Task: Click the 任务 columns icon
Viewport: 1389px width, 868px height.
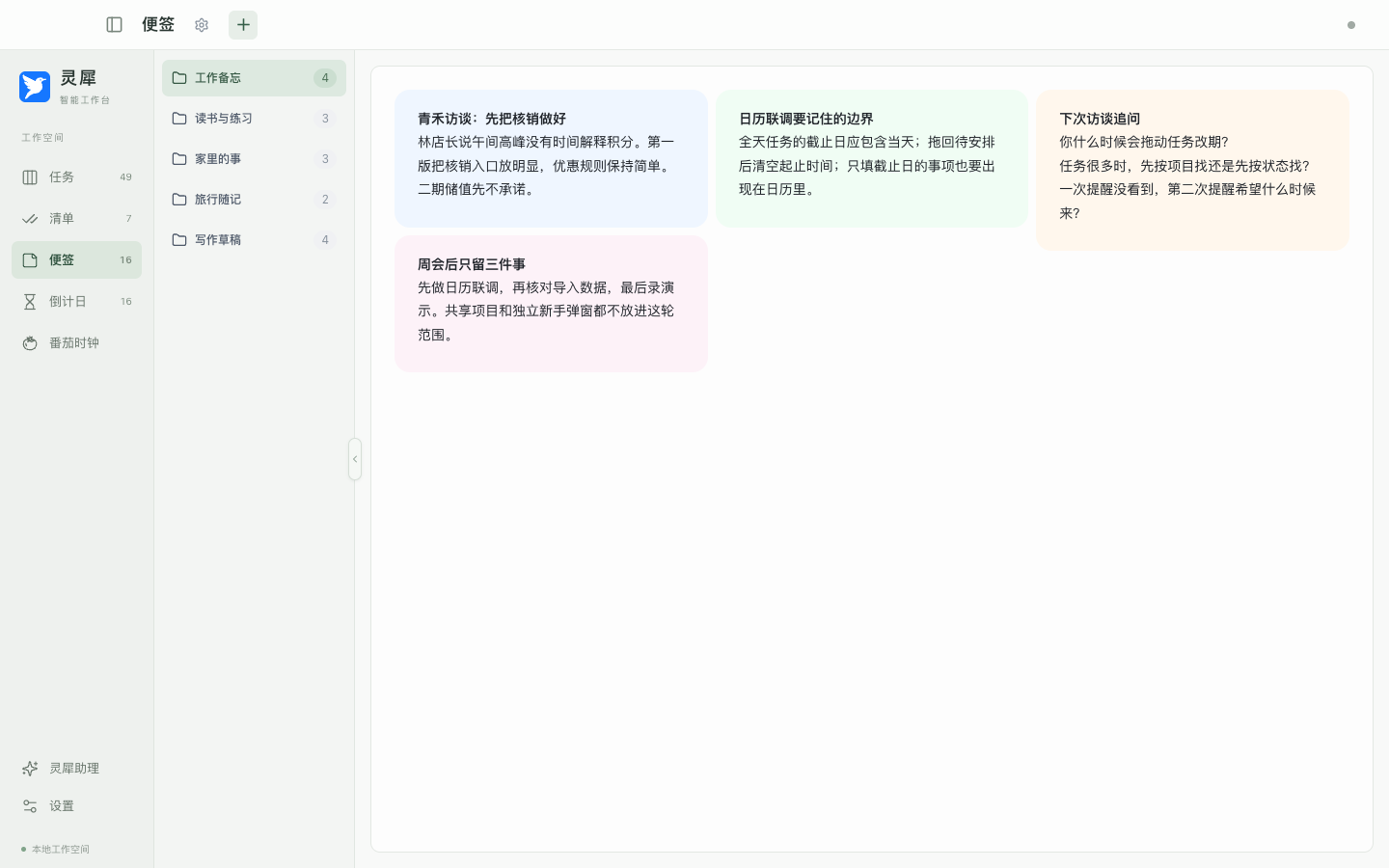Action: [x=30, y=177]
